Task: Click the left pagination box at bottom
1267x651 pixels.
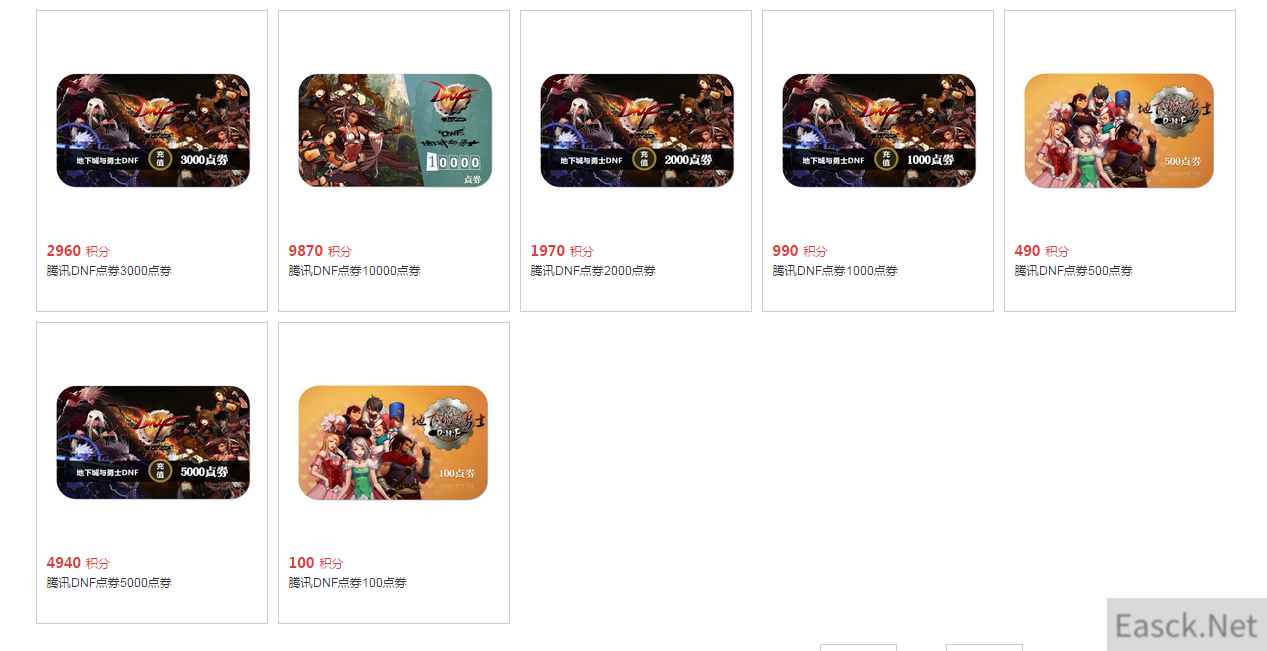Action: point(858,647)
